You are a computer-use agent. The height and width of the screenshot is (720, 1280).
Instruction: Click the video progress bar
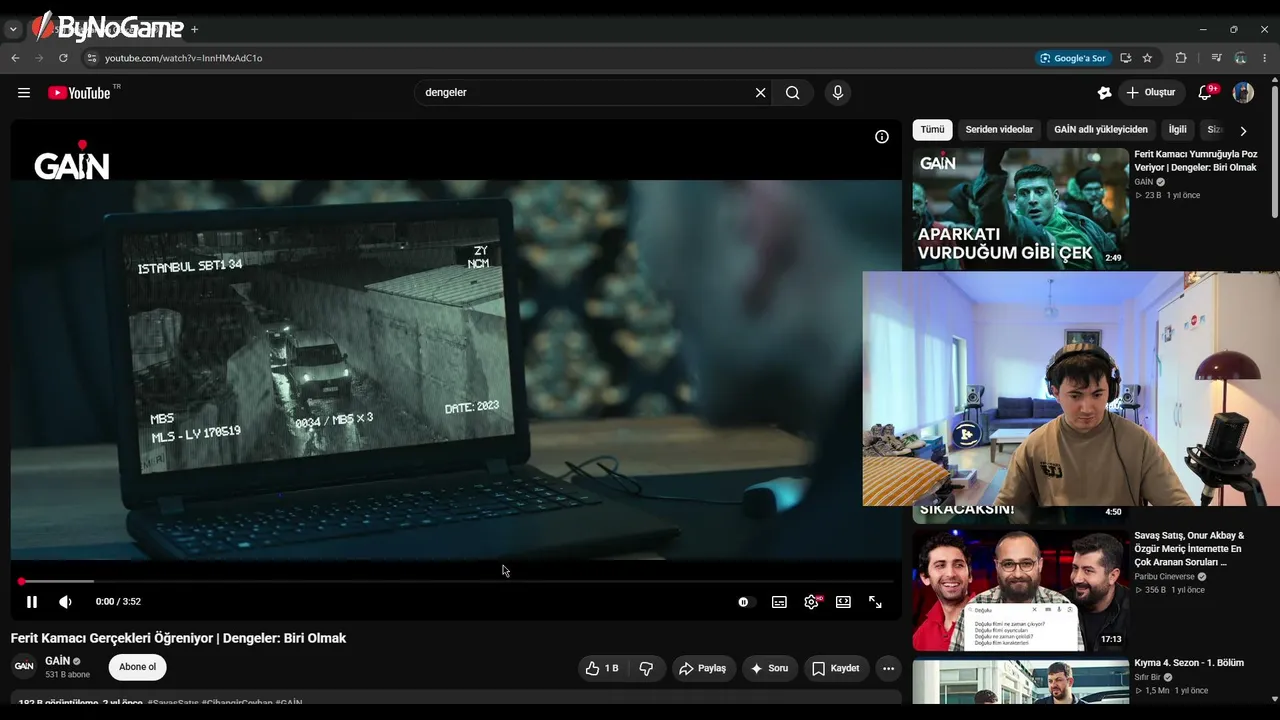[456, 581]
